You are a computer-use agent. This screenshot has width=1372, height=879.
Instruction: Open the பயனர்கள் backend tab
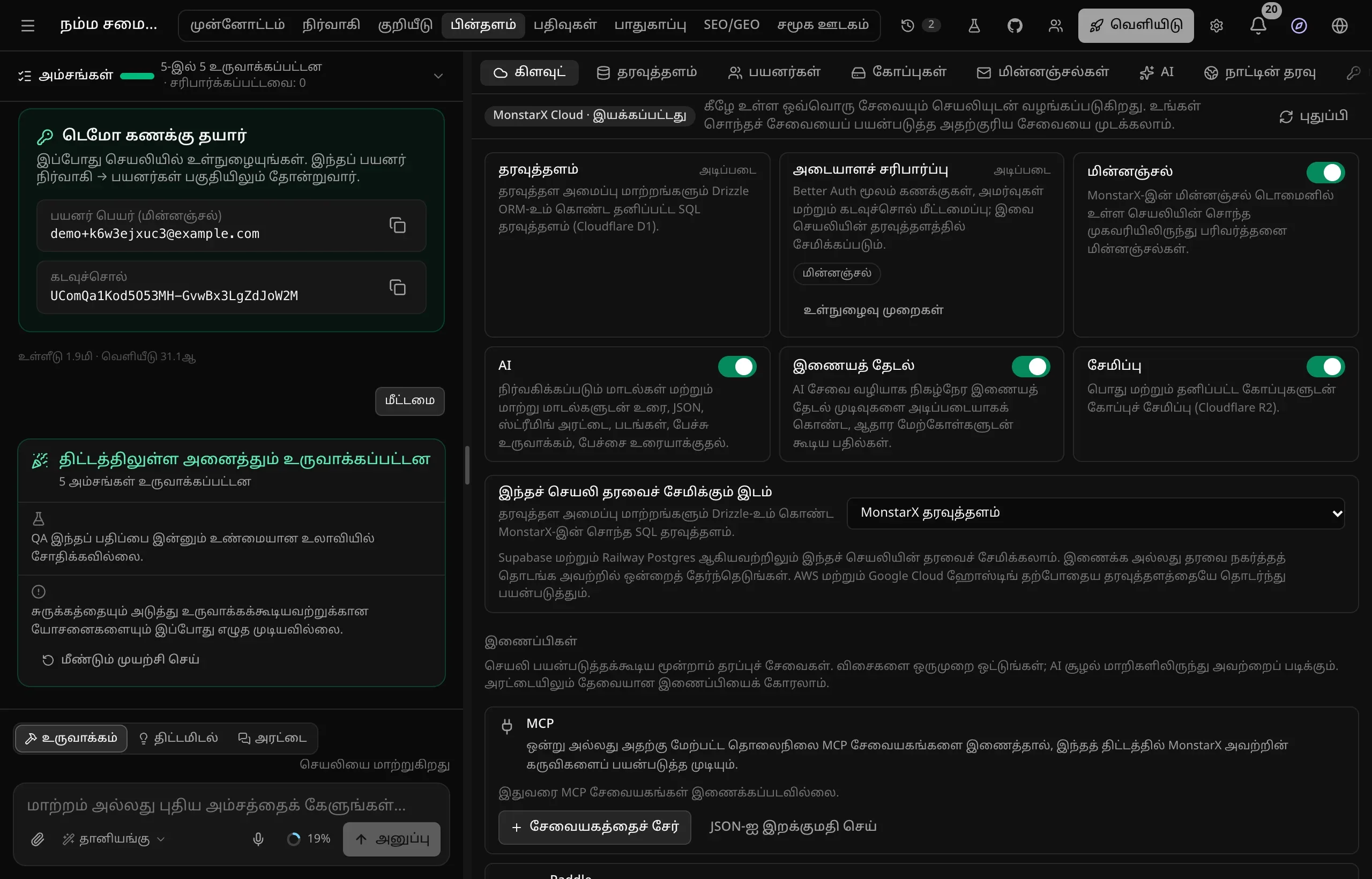(x=774, y=72)
